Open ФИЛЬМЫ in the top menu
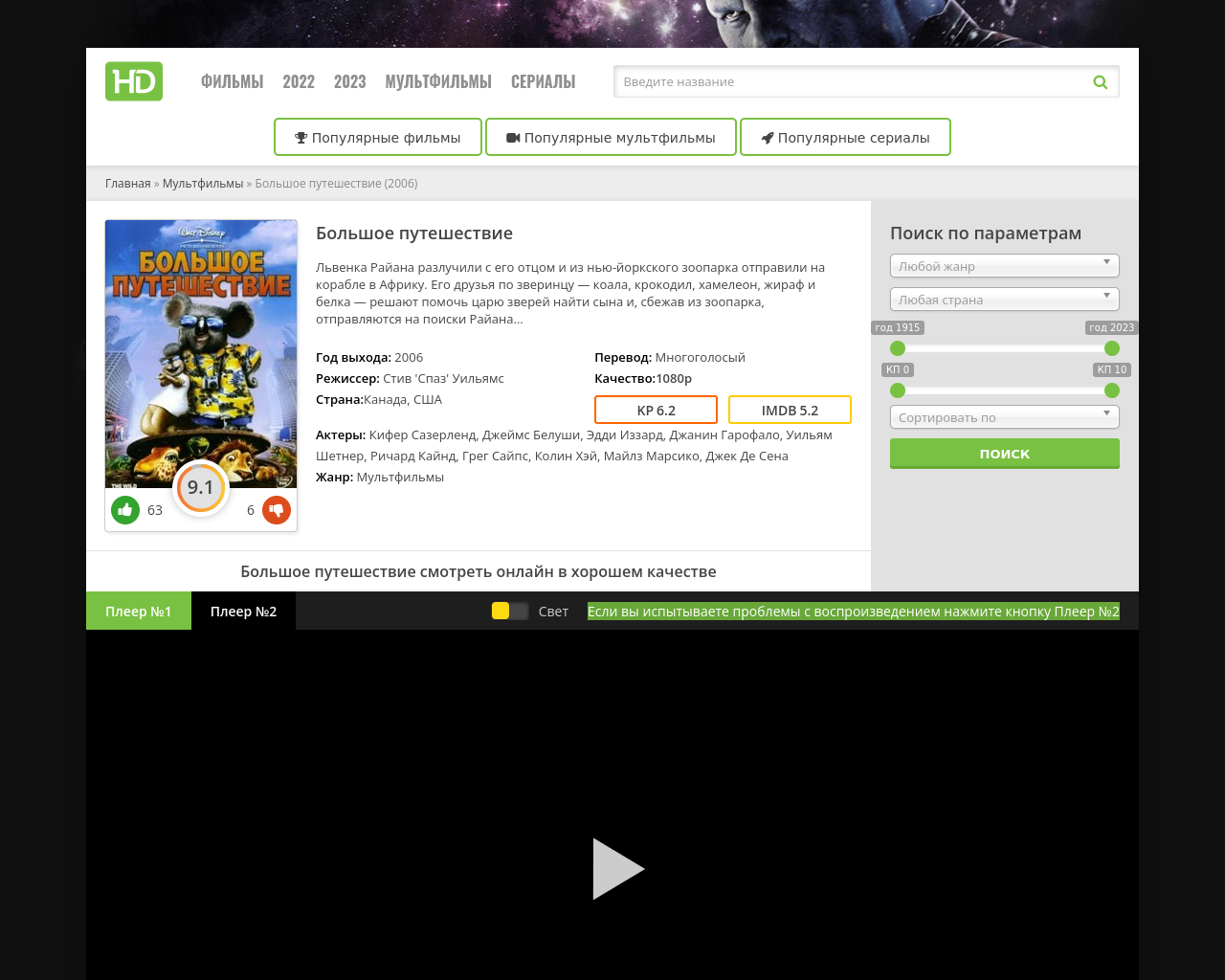The width and height of the screenshot is (1225, 980). point(232,81)
